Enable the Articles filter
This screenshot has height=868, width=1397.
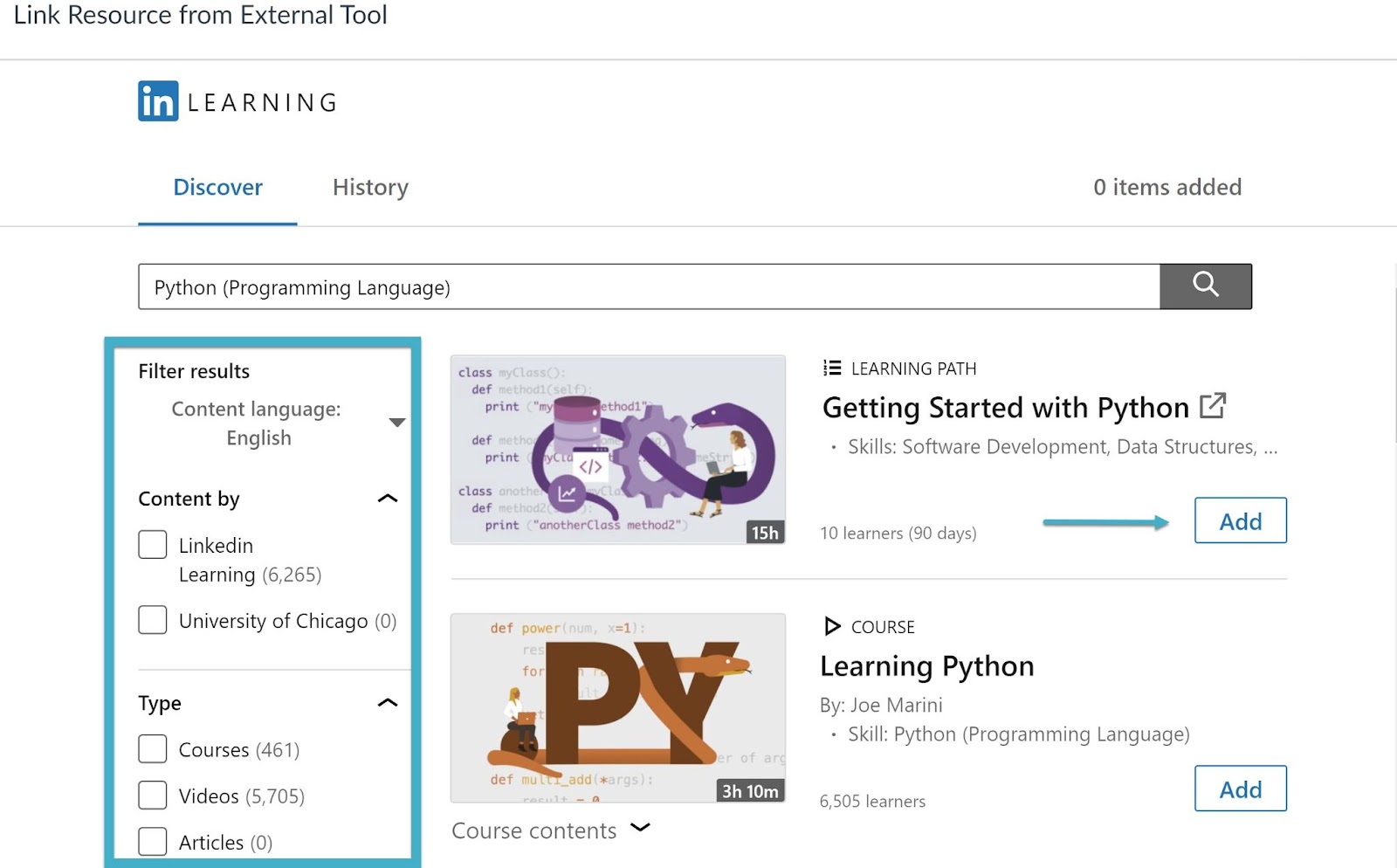[x=152, y=841]
